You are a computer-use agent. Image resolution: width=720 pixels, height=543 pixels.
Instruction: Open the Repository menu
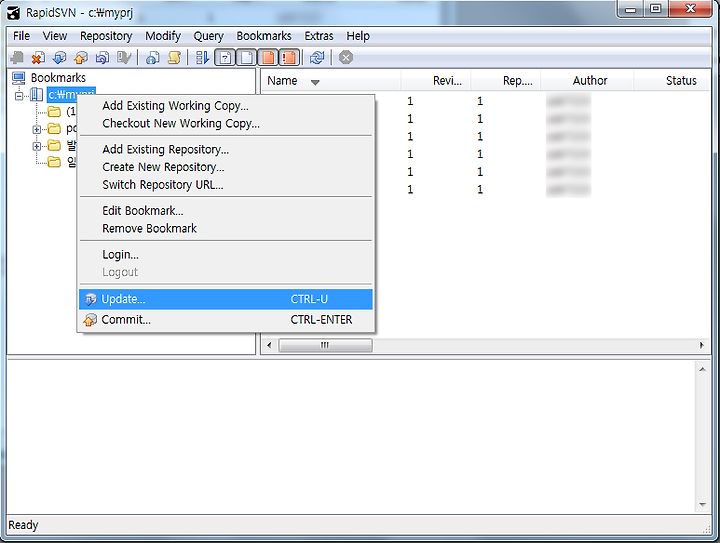[x=106, y=36]
